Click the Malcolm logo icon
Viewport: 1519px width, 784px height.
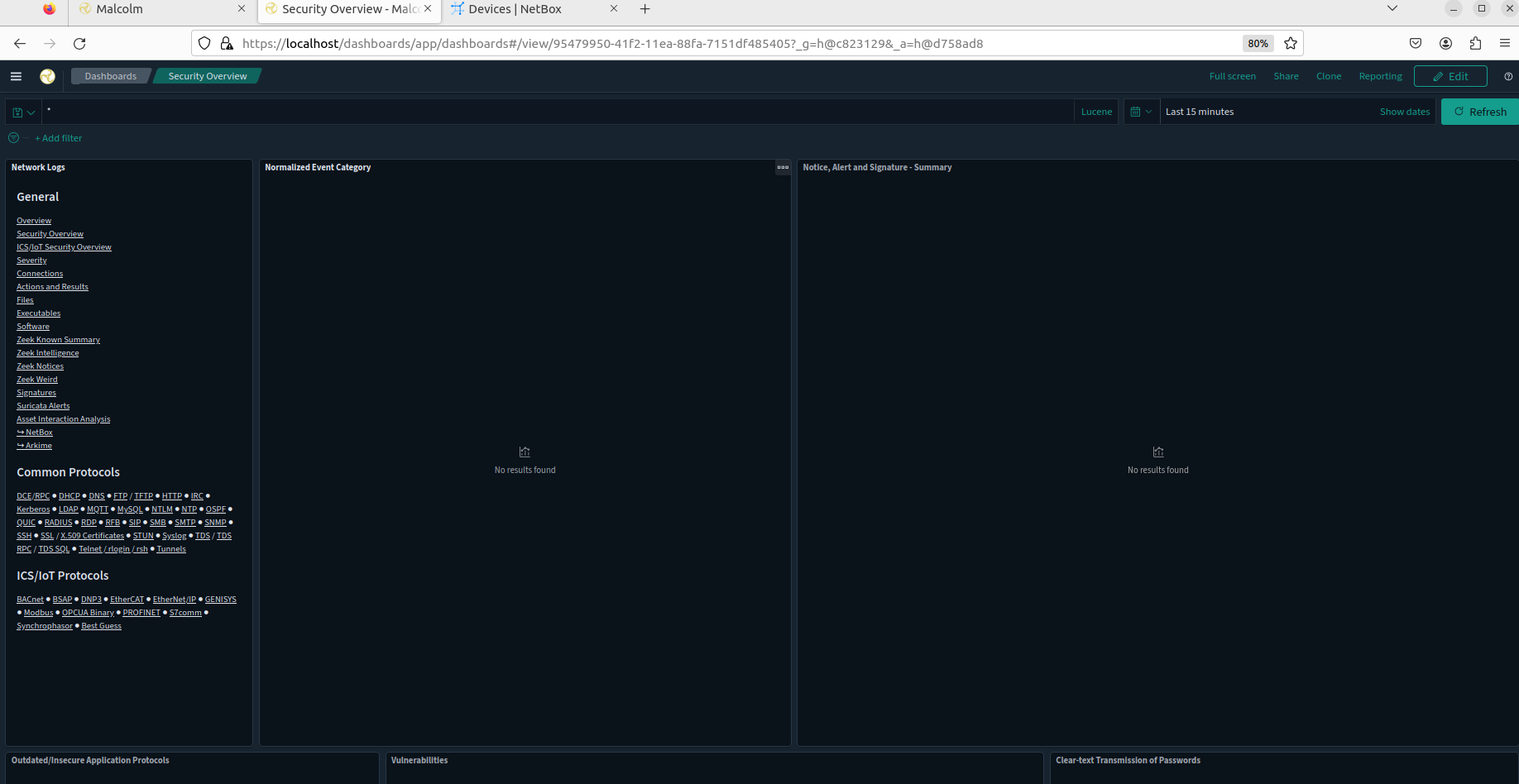pos(47,76)
